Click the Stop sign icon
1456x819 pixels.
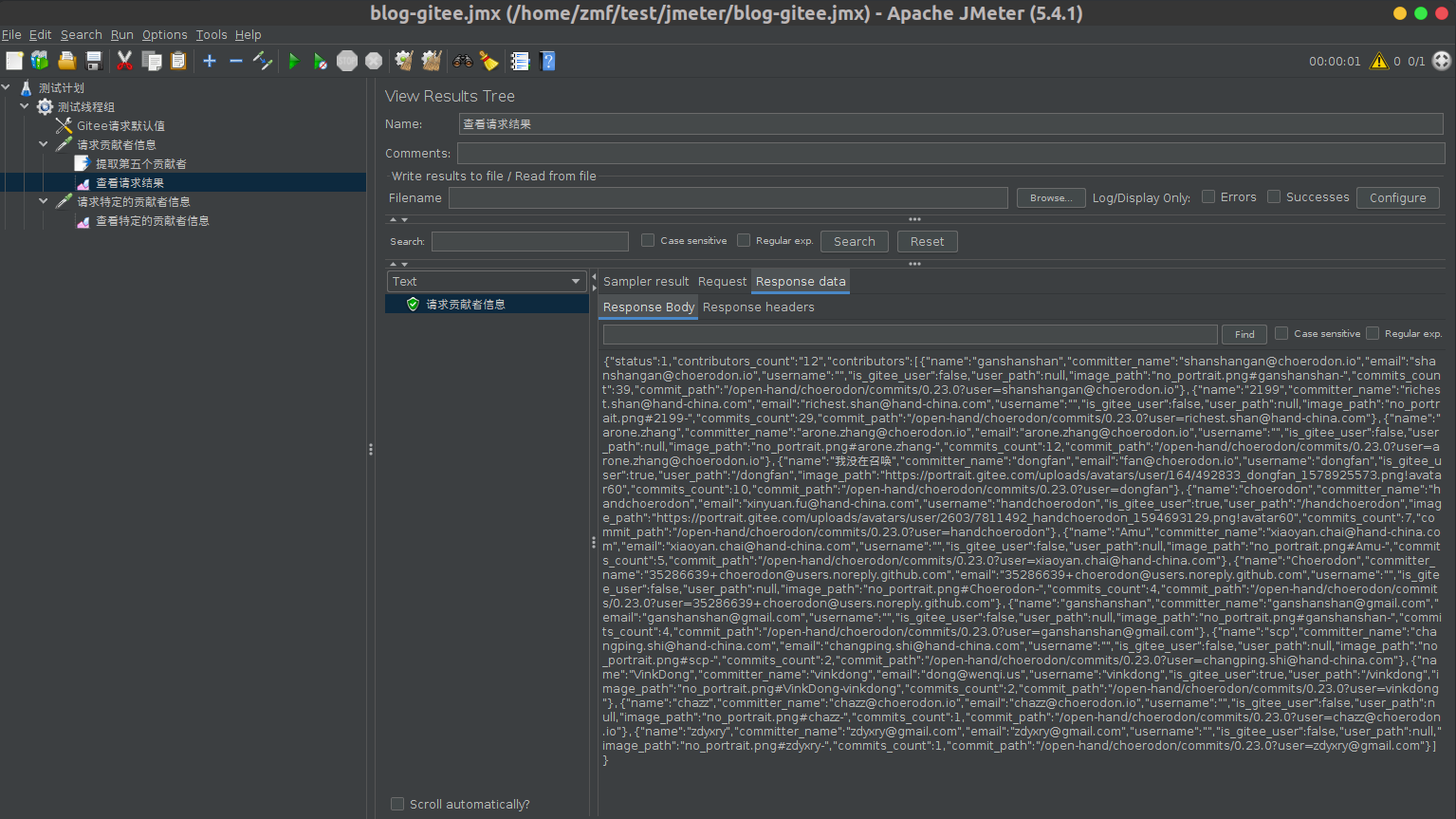[347, 61]
